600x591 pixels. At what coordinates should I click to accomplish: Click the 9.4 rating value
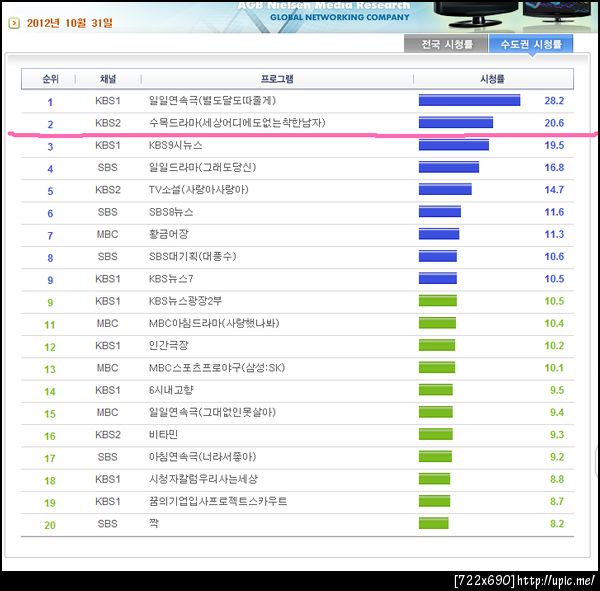pyautogui.click(x=557, y=412)
